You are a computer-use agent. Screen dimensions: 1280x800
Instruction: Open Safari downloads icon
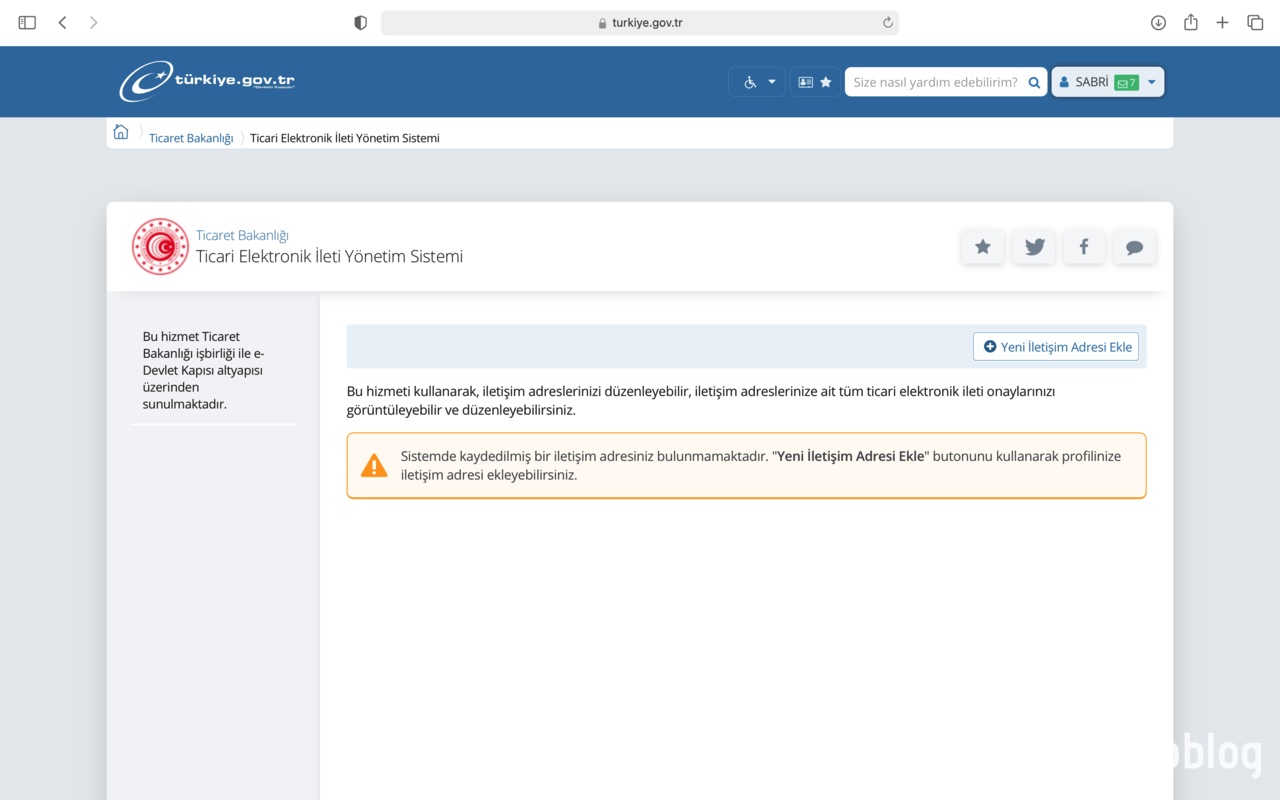click(x=1158, y=22)
